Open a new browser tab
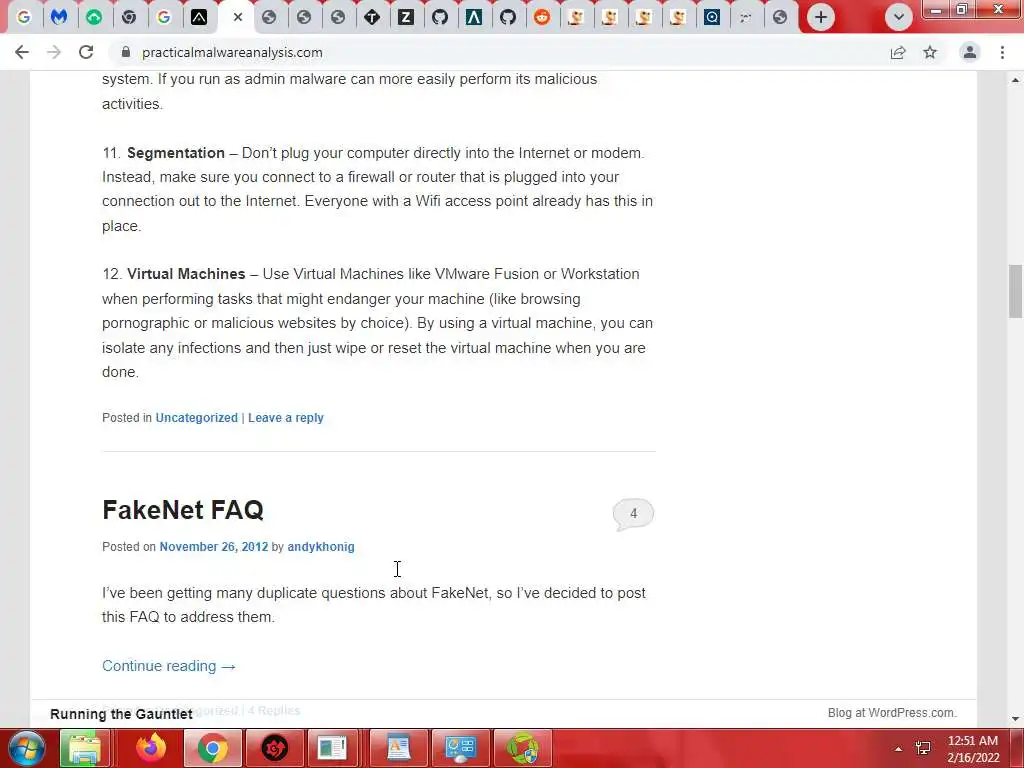 pos(821,17)
